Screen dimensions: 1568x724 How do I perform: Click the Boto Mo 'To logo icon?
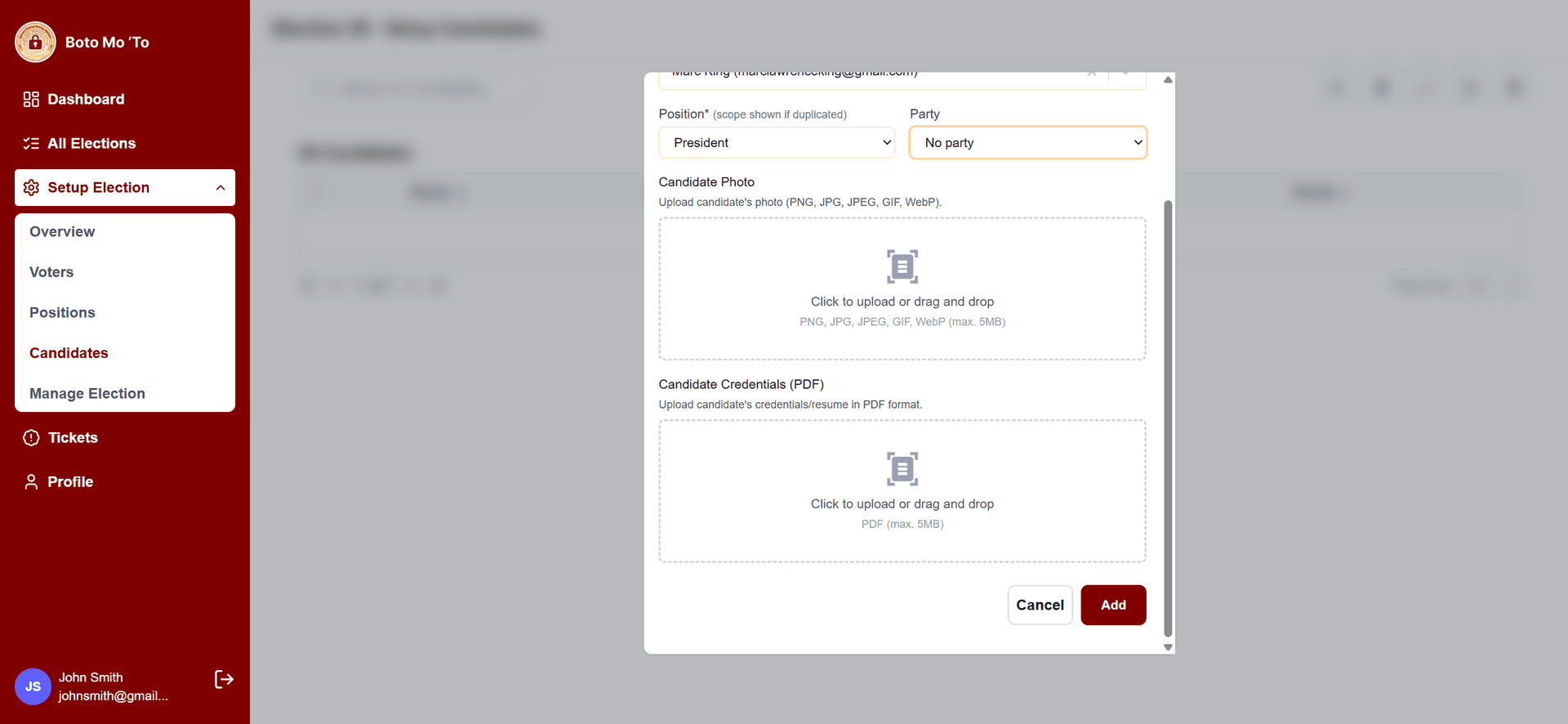click(35, 42)
